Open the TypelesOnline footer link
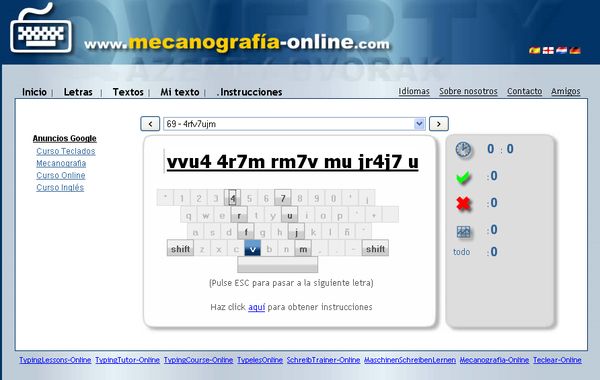The height and width of the screenshot is (380, 600). point(260,360)
